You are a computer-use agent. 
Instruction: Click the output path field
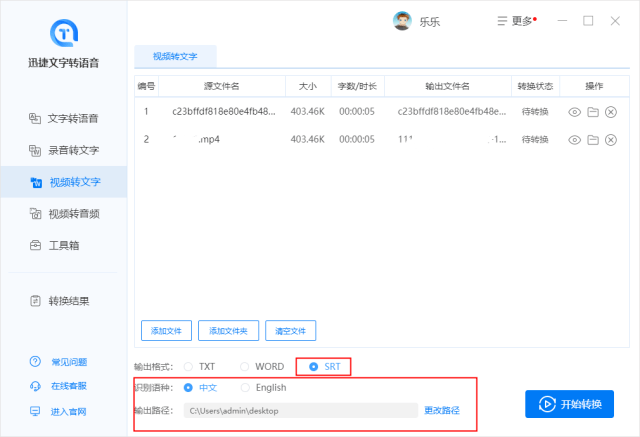coord(301,411)
